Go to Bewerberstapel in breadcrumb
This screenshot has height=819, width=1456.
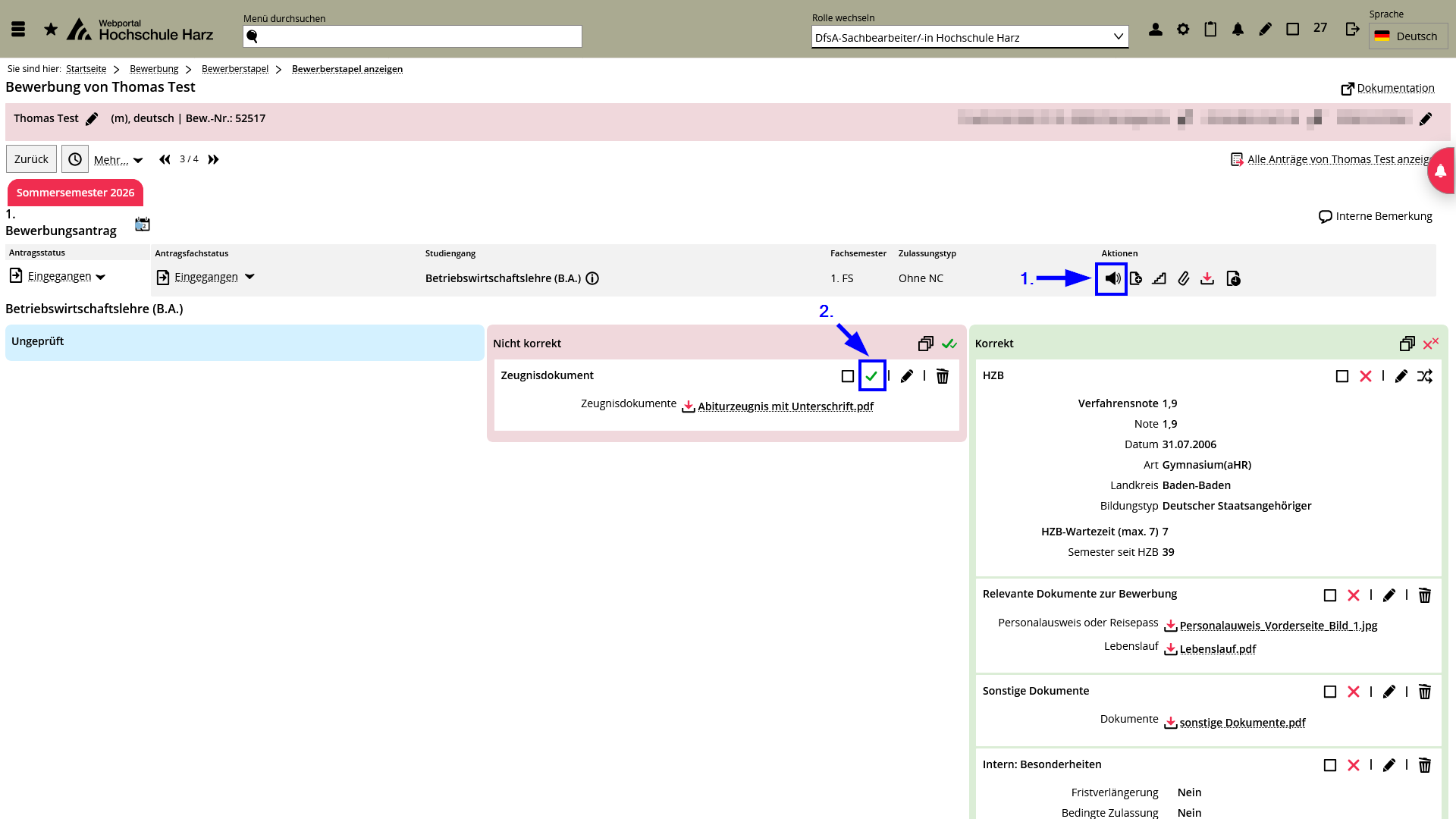tap(234, 69)
